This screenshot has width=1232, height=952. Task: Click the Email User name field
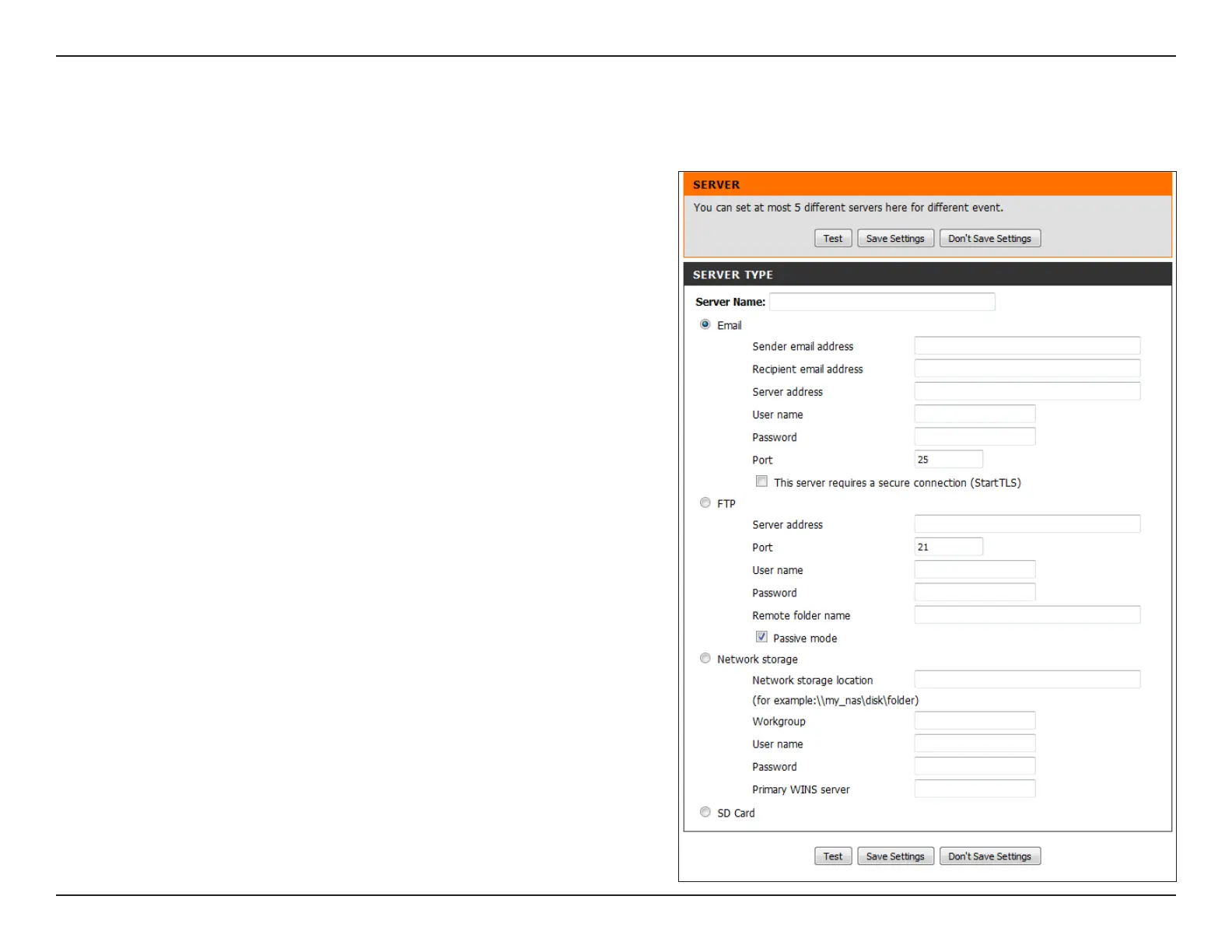point(975,414)
